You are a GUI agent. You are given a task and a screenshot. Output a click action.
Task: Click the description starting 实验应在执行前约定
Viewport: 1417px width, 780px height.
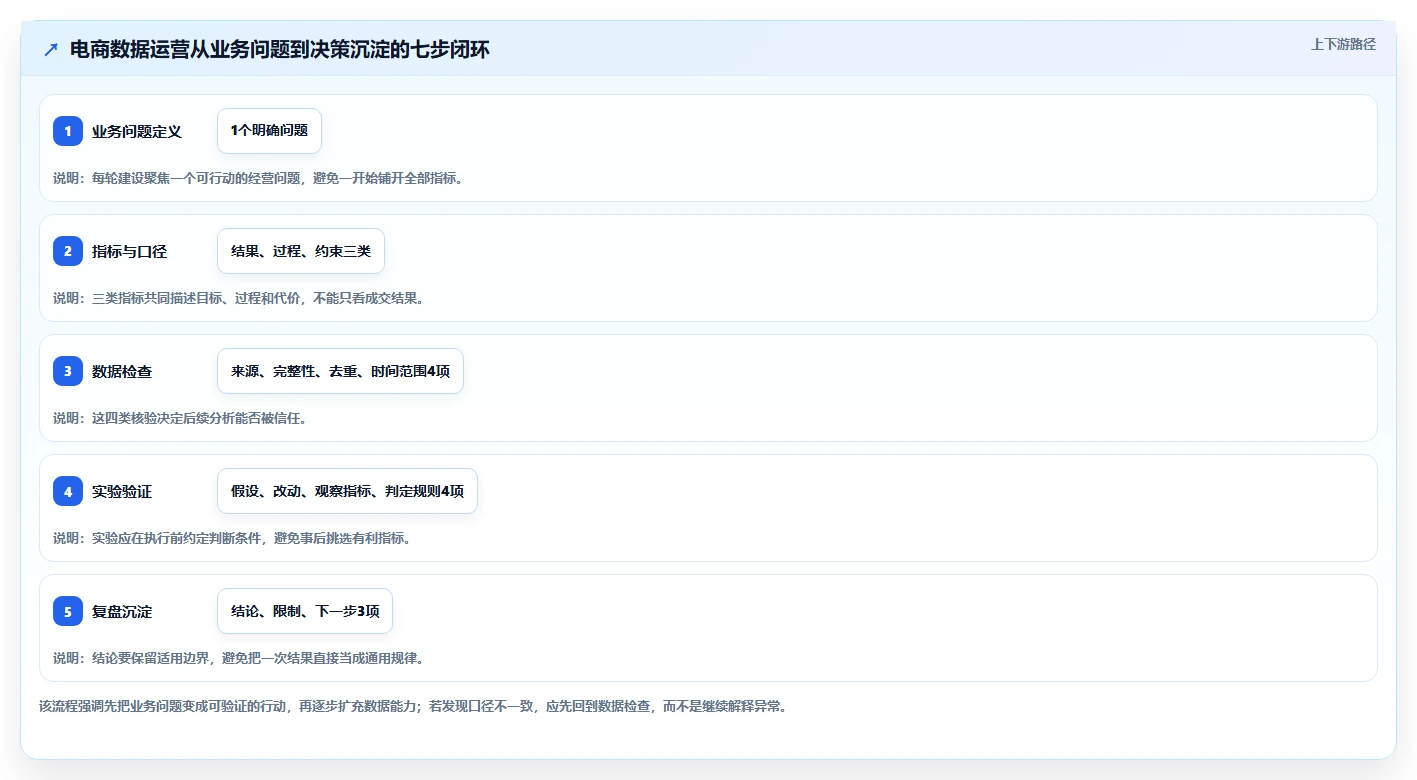coord(233,538)
